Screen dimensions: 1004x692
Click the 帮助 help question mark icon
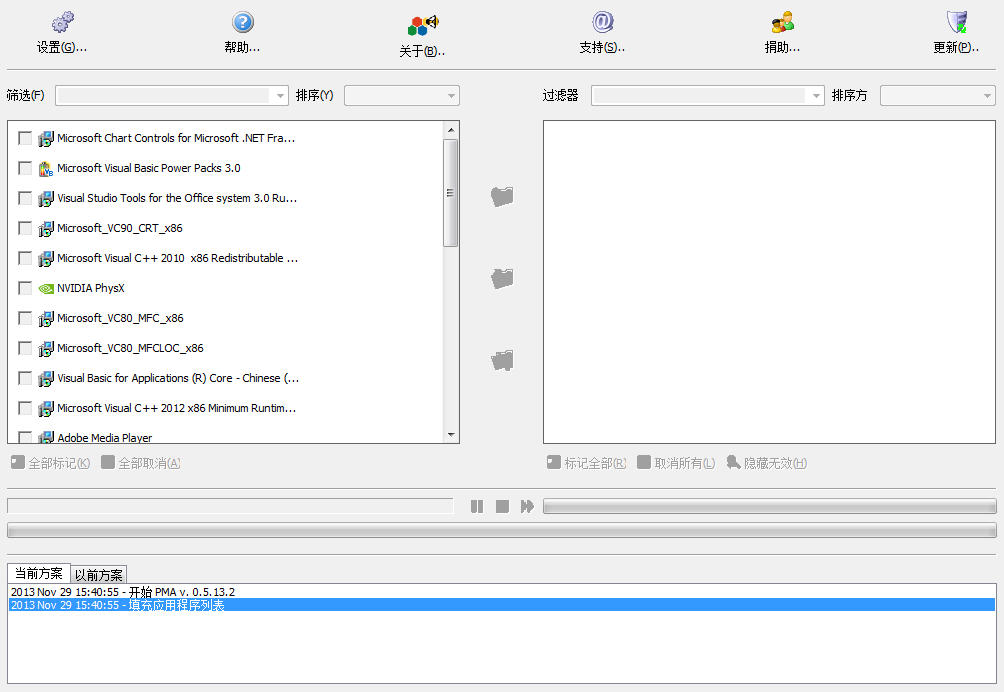pyautogui.click(x=242, y=23)
